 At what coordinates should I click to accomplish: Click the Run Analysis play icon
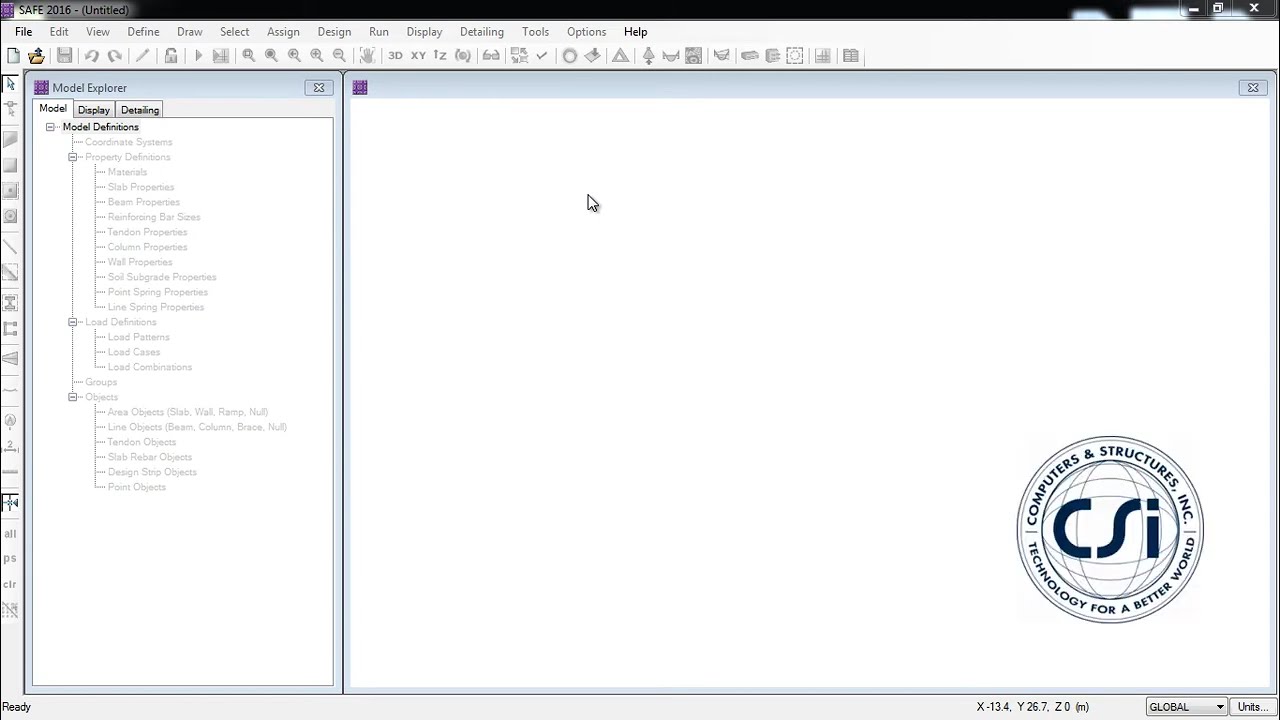198,56
